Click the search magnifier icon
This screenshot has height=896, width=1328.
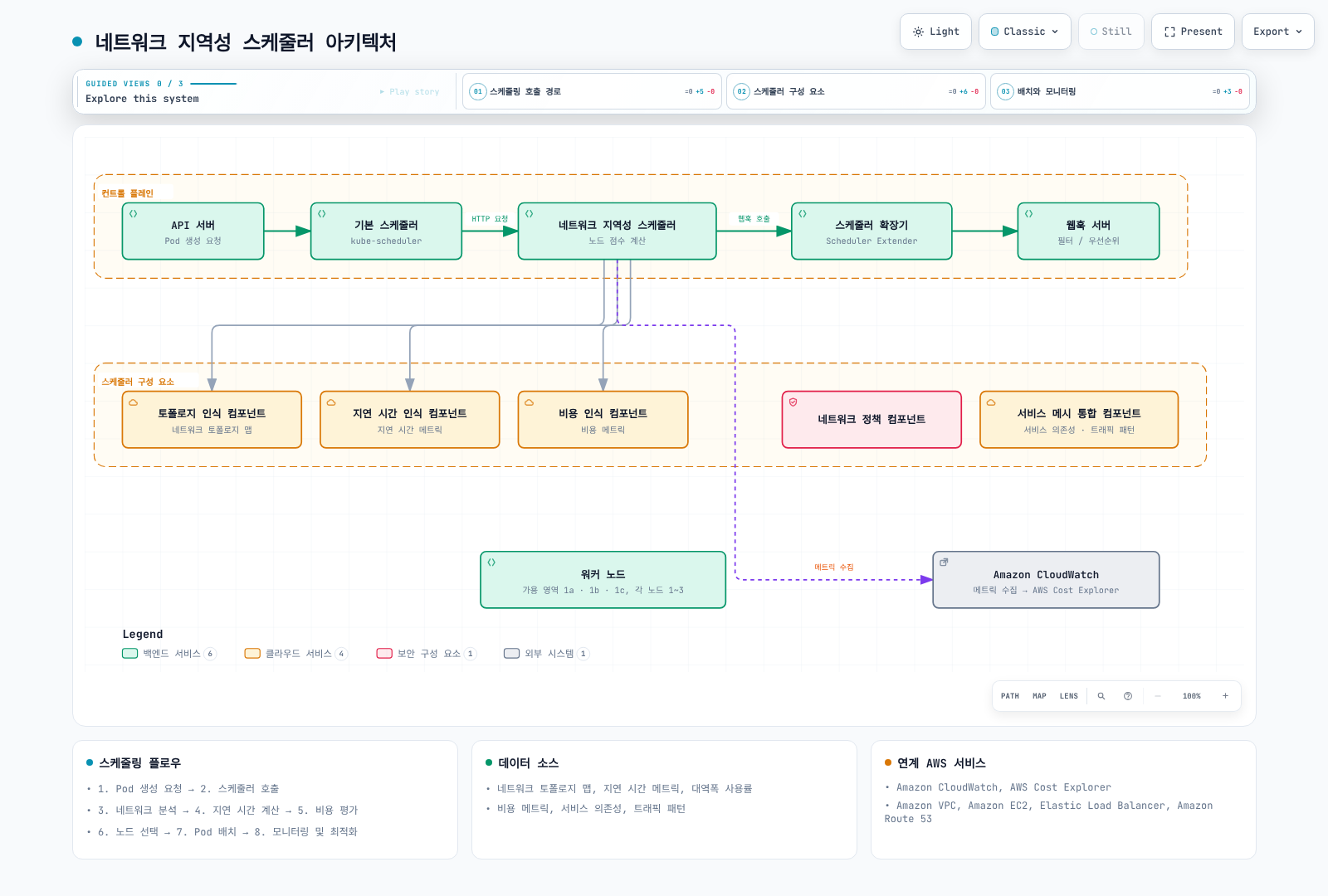1101,696
